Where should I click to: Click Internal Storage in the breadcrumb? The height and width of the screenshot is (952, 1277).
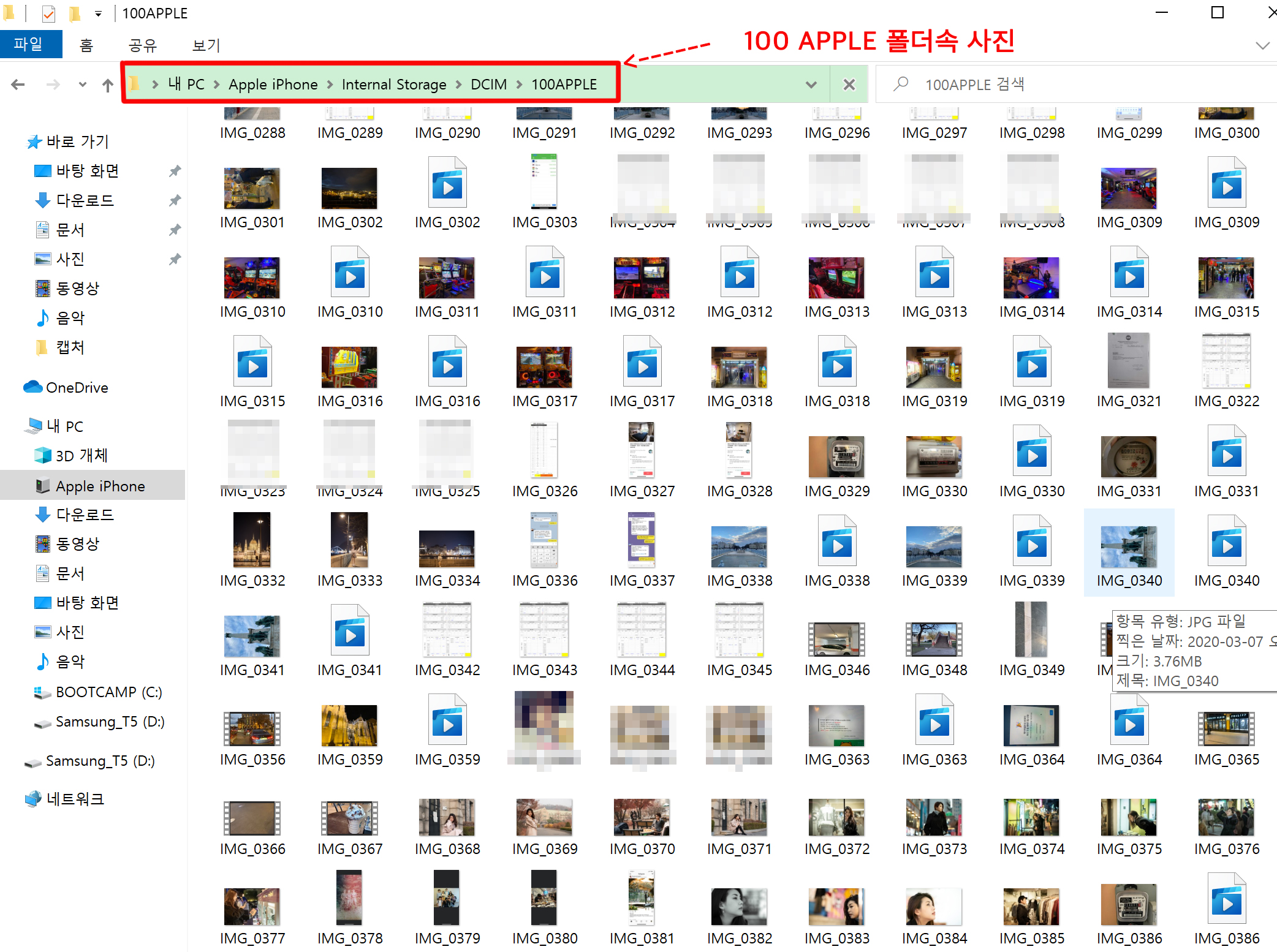tap(393, 85)
